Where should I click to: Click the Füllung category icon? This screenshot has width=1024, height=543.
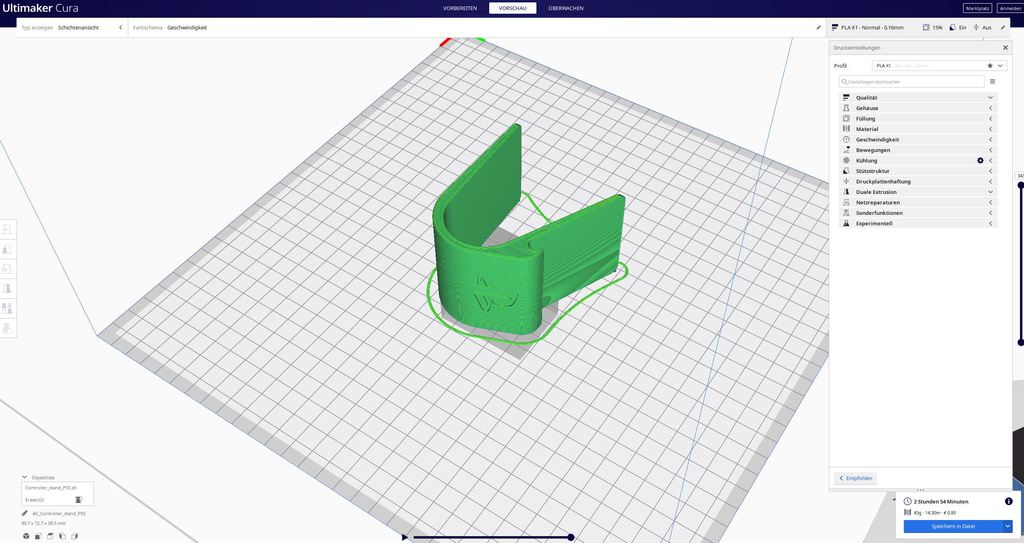click(846, 118)
